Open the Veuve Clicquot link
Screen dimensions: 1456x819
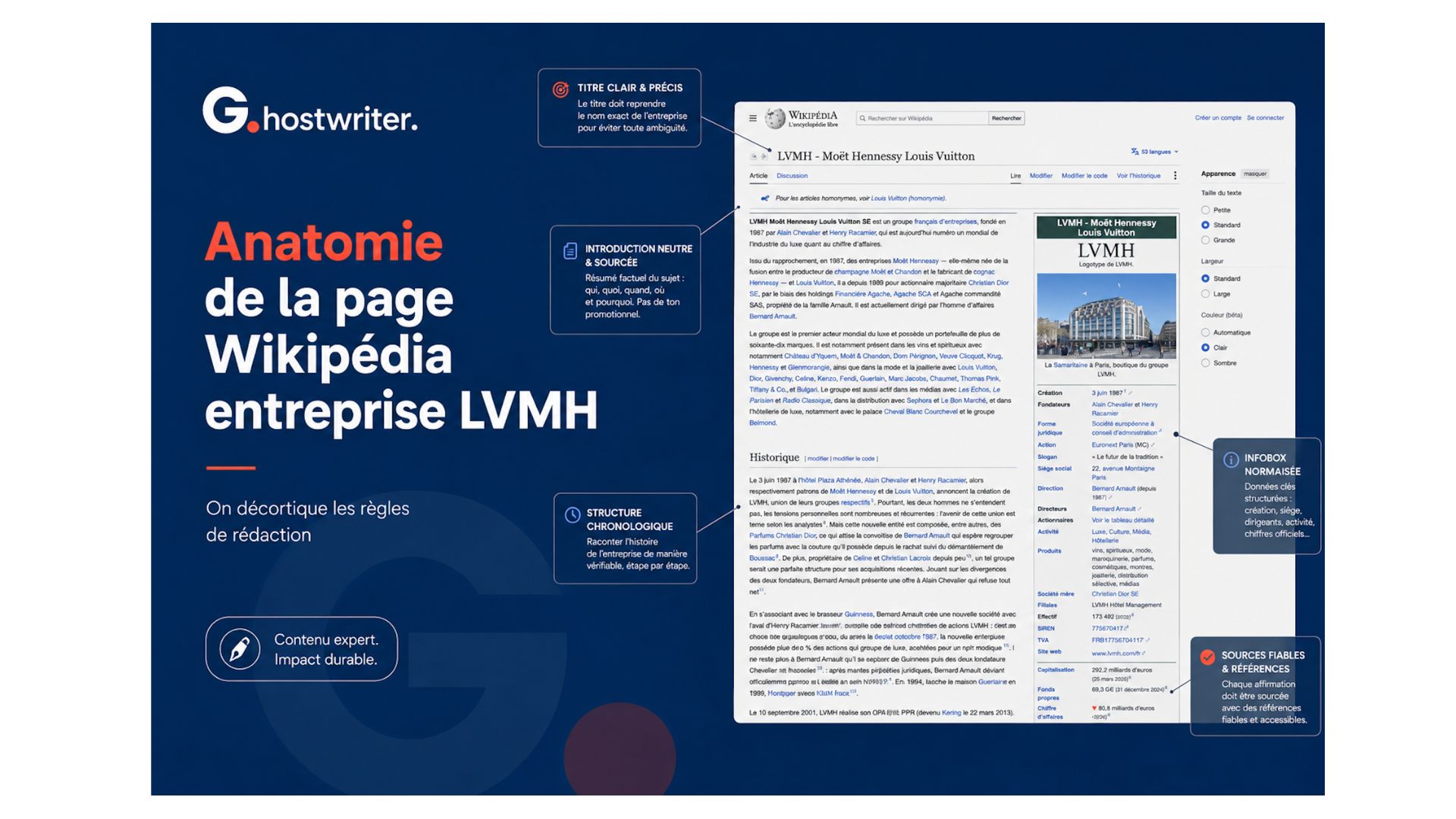[x=961, y=356]
